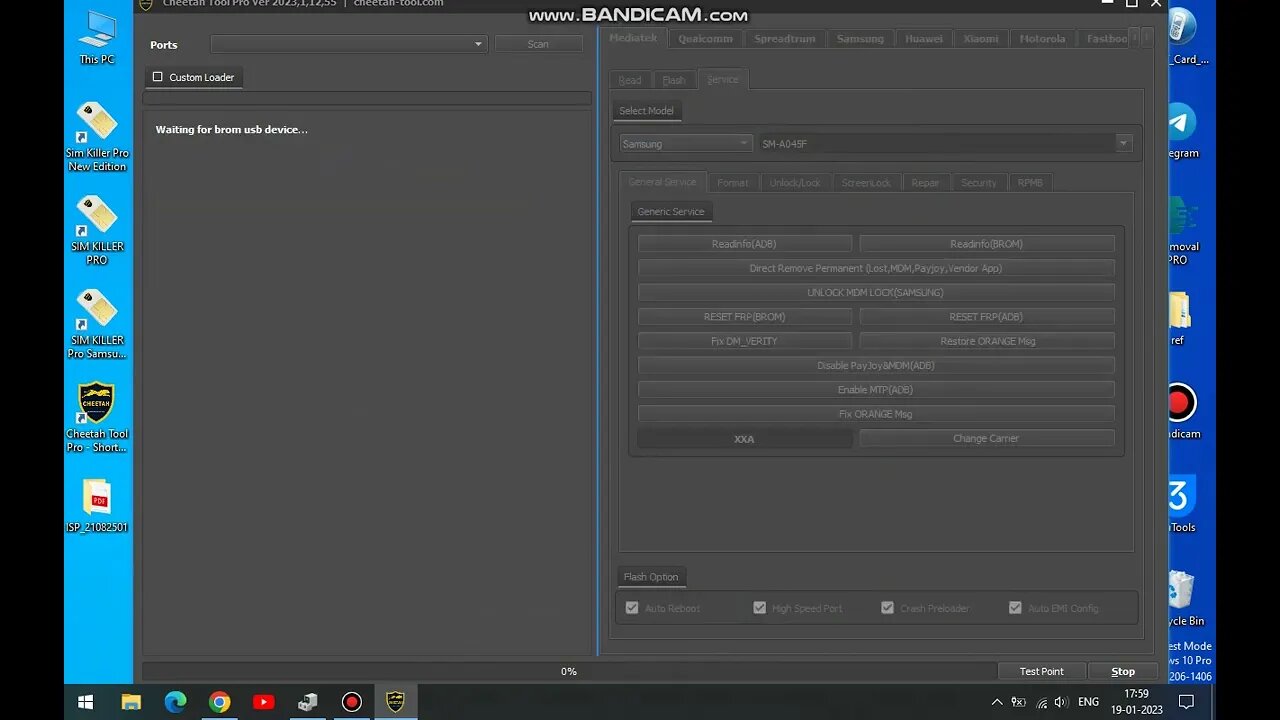Click the 0% progress bar
The width and height of the screenshot is (1280, 720).
tap(569, 671)
